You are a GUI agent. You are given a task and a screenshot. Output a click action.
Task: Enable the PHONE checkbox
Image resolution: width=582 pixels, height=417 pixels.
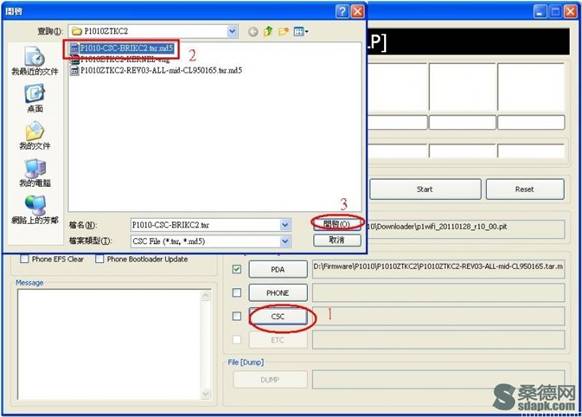236,293
